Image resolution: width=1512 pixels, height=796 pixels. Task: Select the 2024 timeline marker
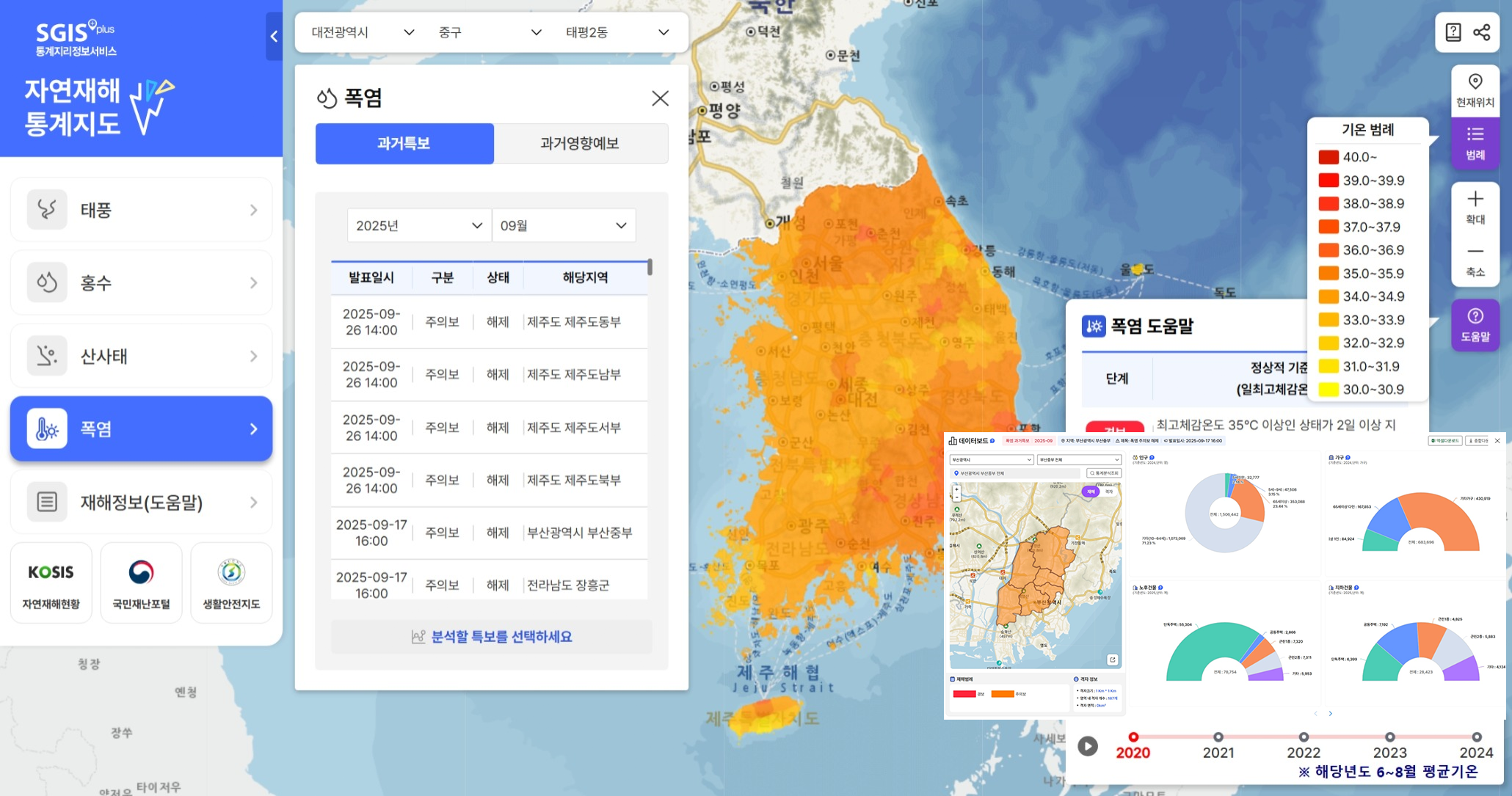(x=1476, y=737)
